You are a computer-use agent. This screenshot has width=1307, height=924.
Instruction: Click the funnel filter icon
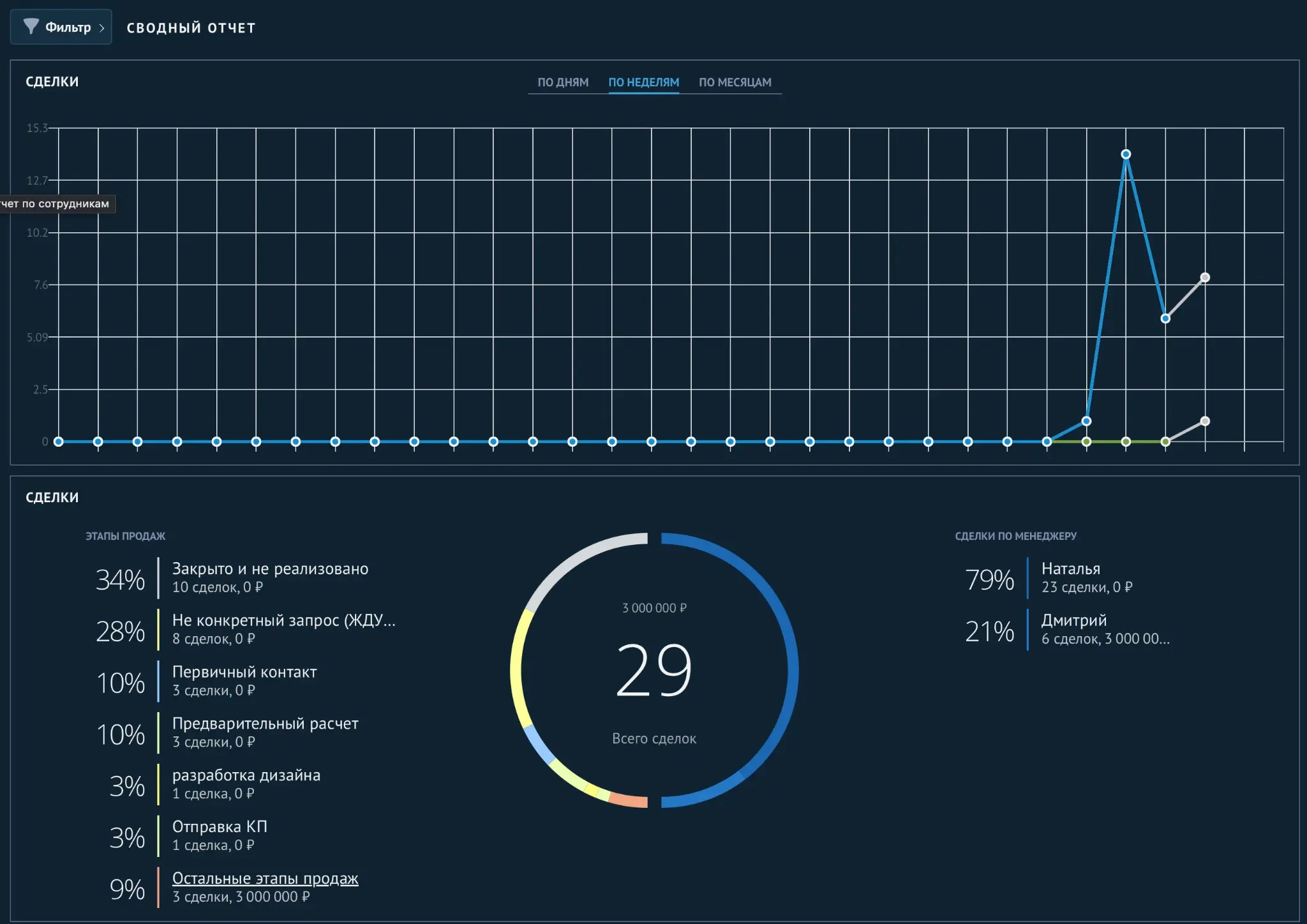(x=31, y=26)
